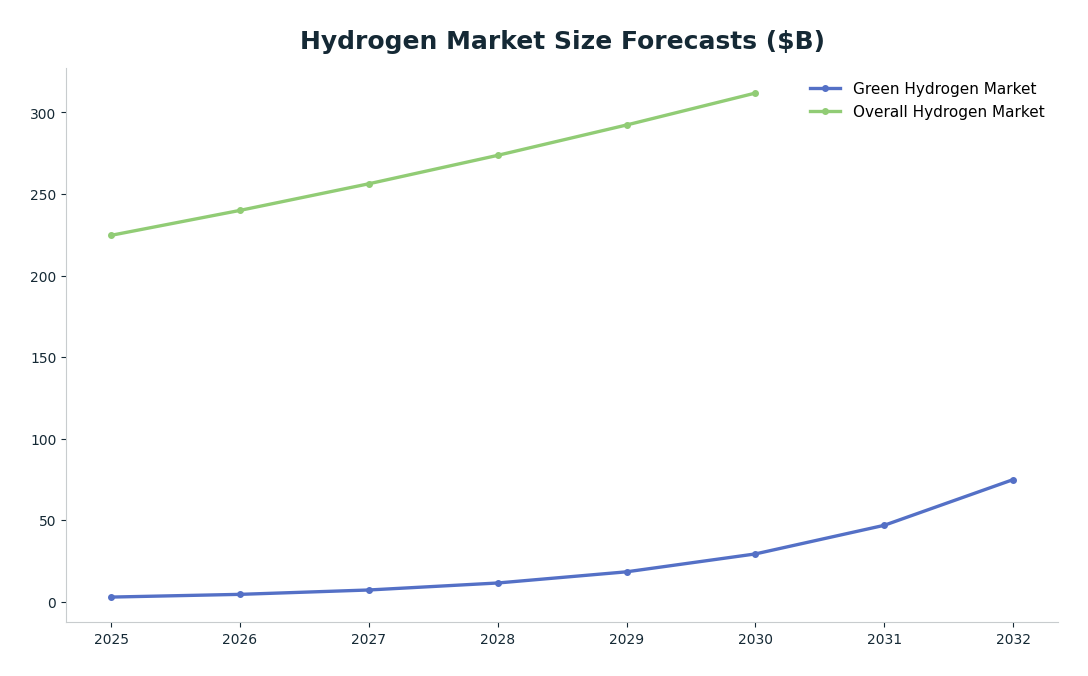Click the 2031 x-axis label
This screenshot has width=1088, height=676.
884,639
